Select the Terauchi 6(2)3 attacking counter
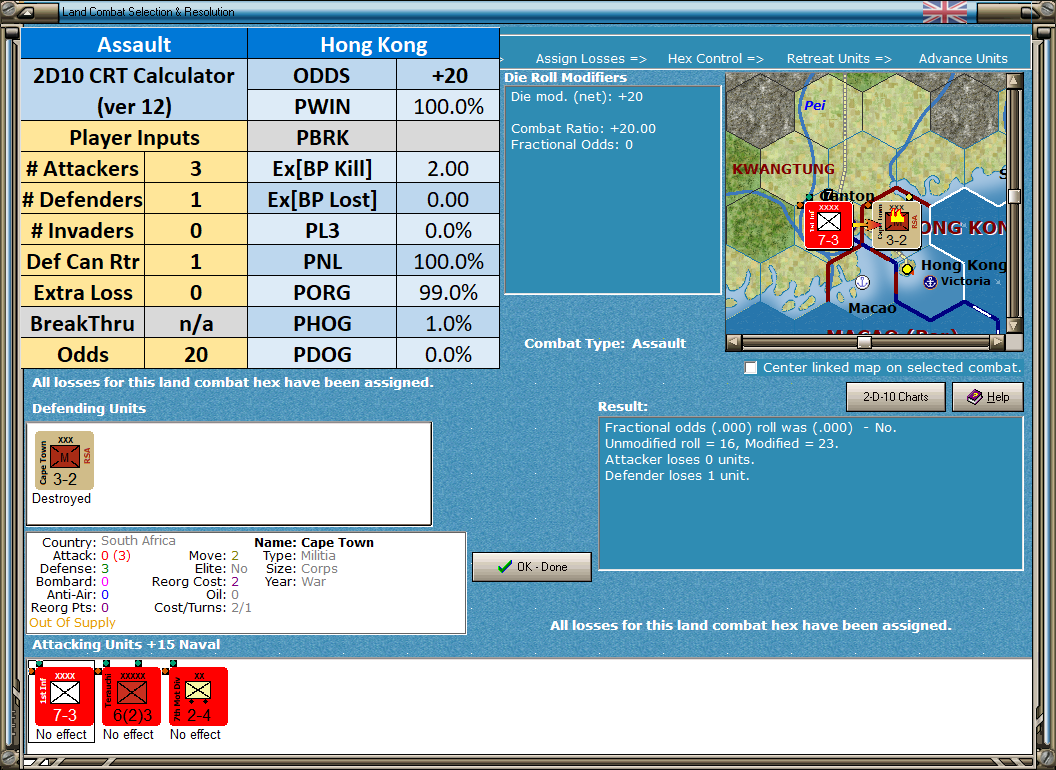Viewport: 1056px width, 770px height. point(130,697)
